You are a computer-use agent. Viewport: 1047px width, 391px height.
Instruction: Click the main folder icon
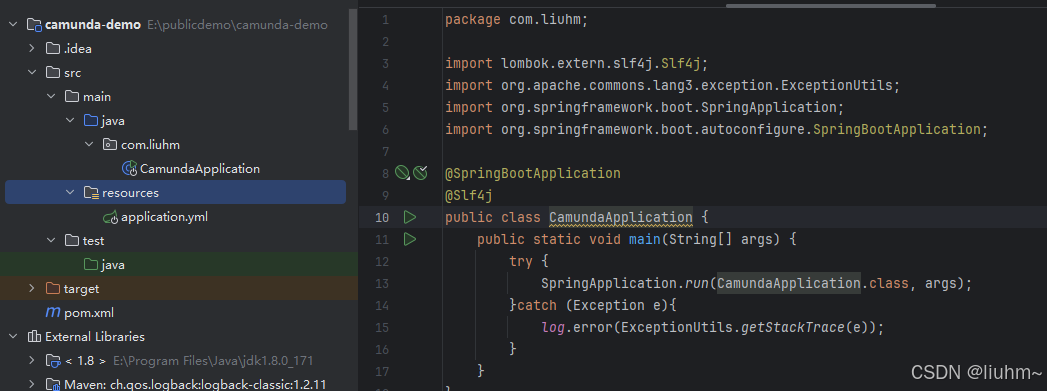(x=71, y=97)
